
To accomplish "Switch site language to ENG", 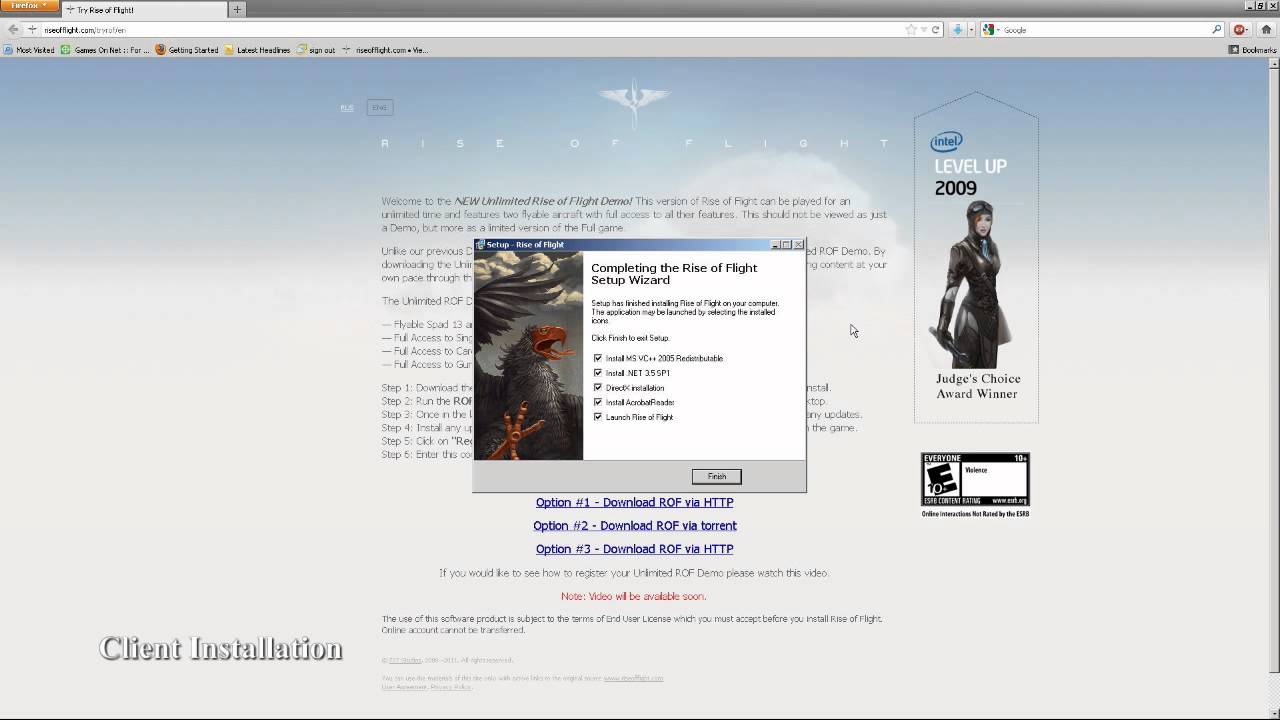I will [379, 107].
